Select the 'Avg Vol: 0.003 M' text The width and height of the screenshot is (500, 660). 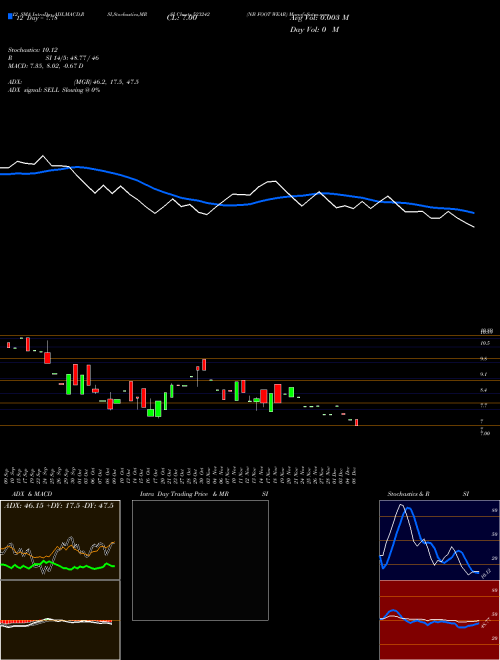tap(319, 18)
